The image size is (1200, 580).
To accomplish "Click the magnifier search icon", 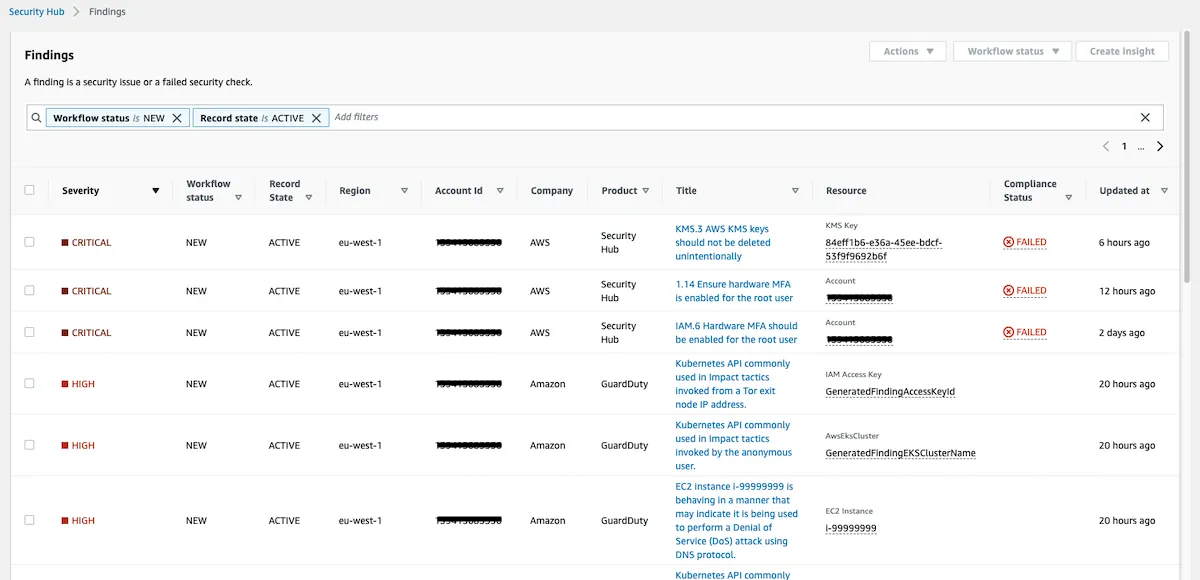I will 36,118.
